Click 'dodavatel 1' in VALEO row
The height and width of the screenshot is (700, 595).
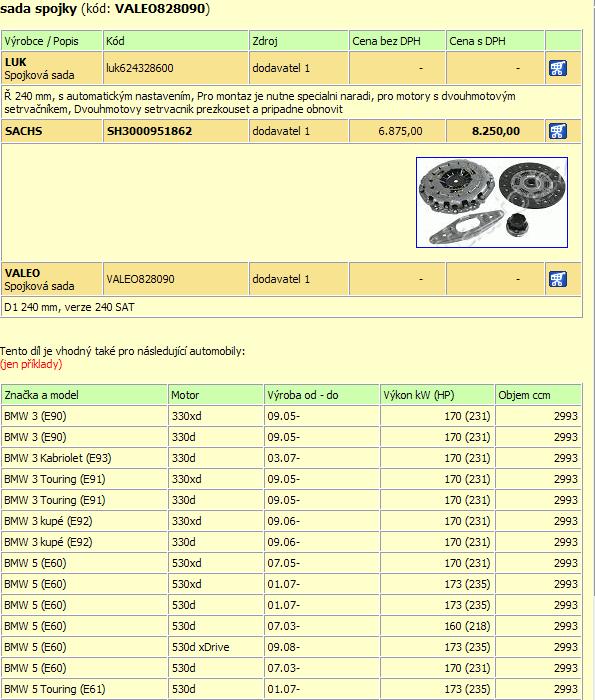281,279
